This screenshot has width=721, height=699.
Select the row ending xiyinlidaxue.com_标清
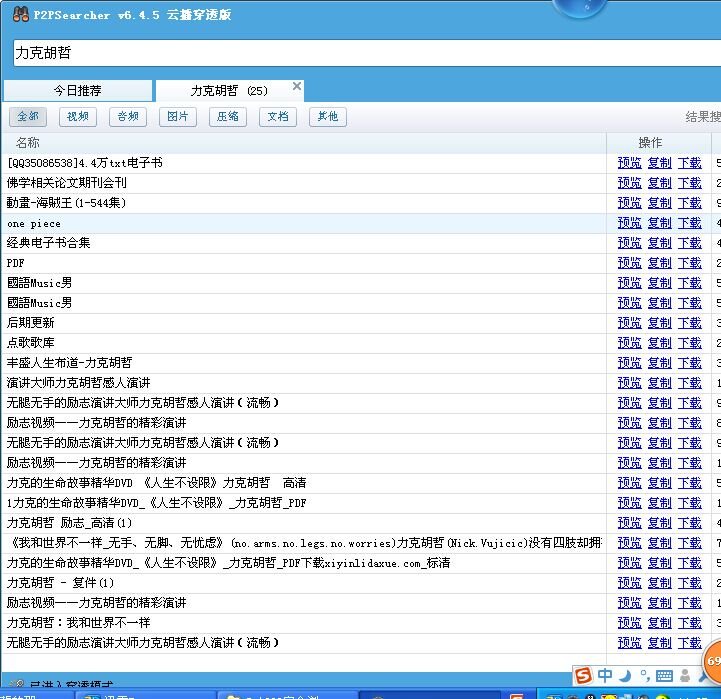point(303,563)
